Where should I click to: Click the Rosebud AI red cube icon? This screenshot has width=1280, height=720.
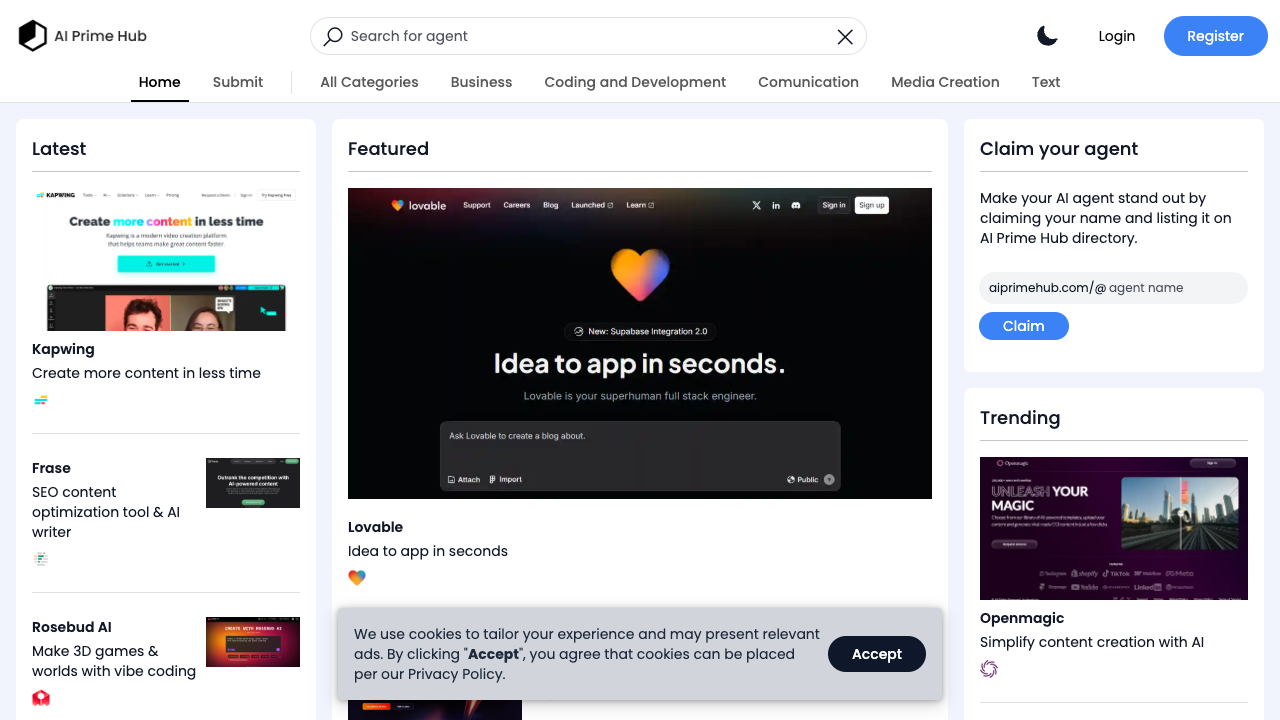(x=40, y=697)
